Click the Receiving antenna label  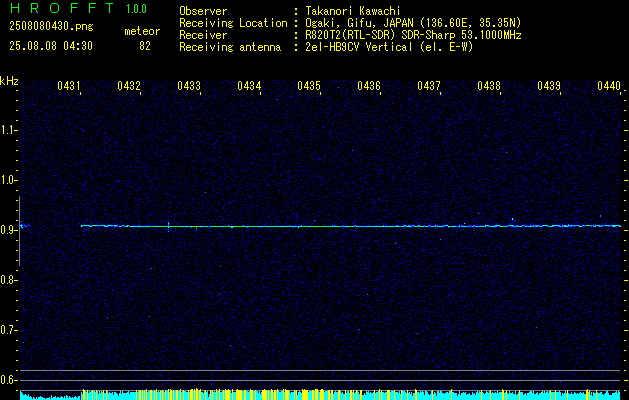click(230, 47)
